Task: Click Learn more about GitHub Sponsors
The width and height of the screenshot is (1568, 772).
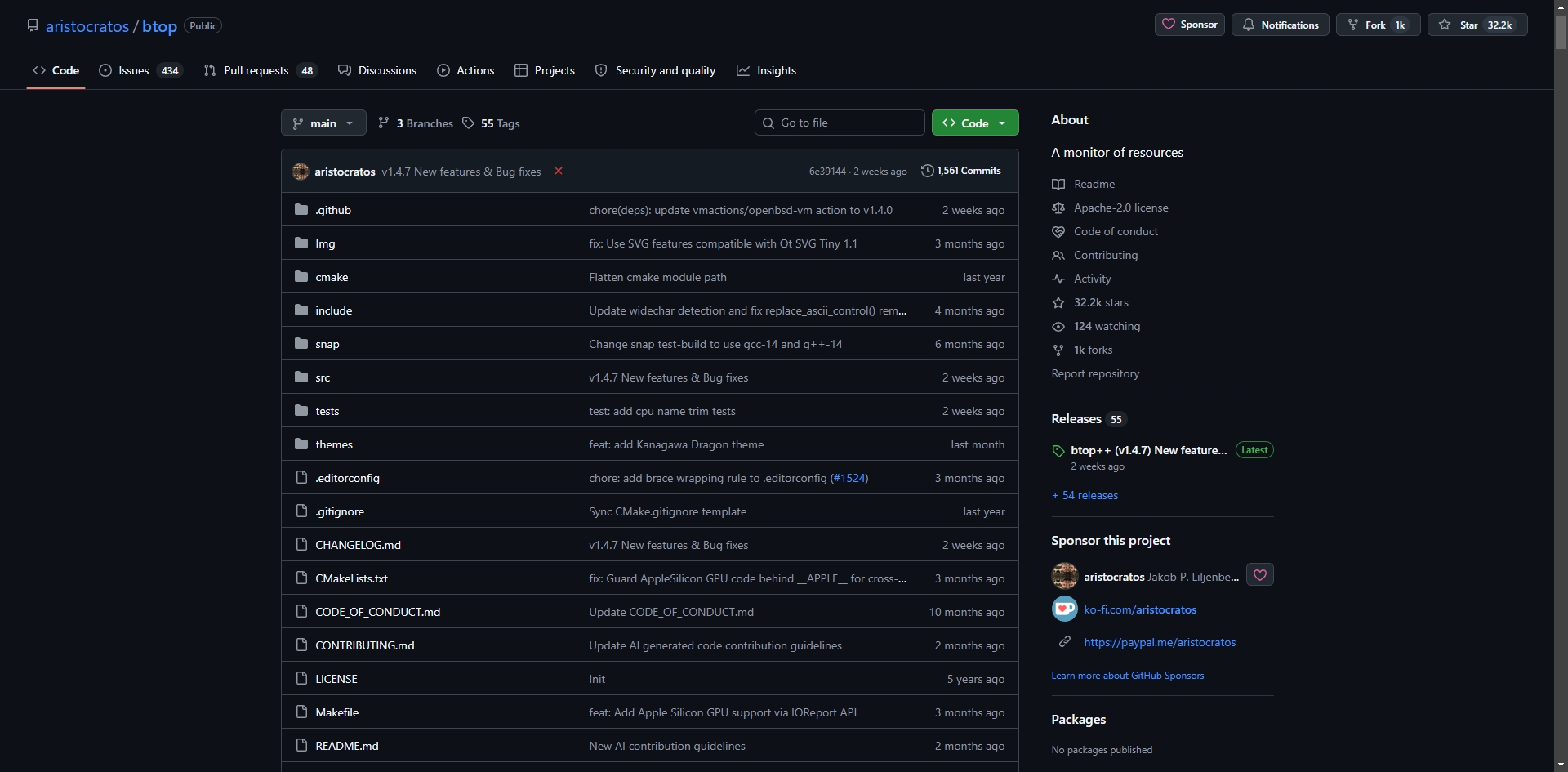Action: pyautogui.click(x=1127, y=676)
